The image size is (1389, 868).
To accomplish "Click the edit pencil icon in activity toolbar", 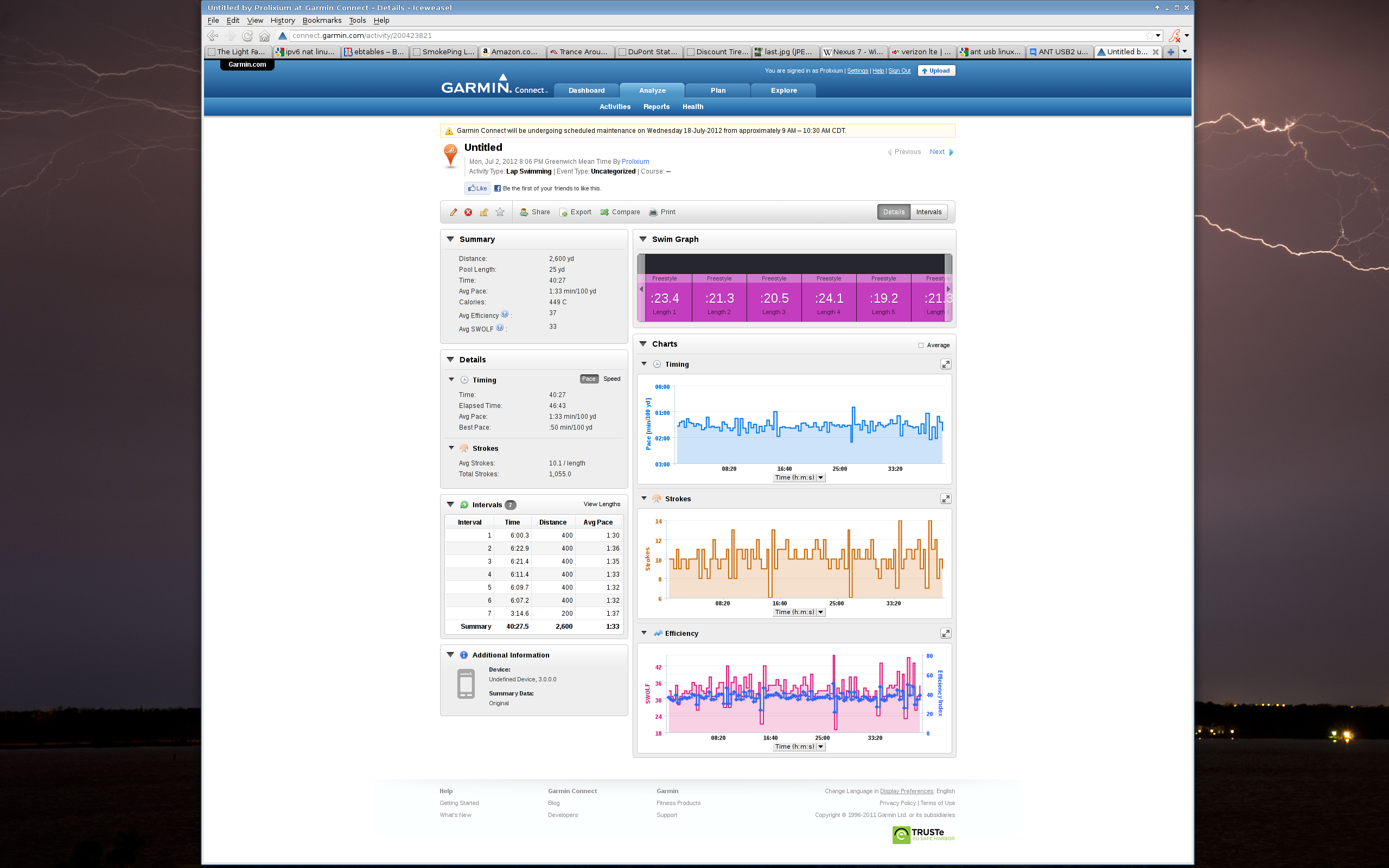I will coord(454,212).
